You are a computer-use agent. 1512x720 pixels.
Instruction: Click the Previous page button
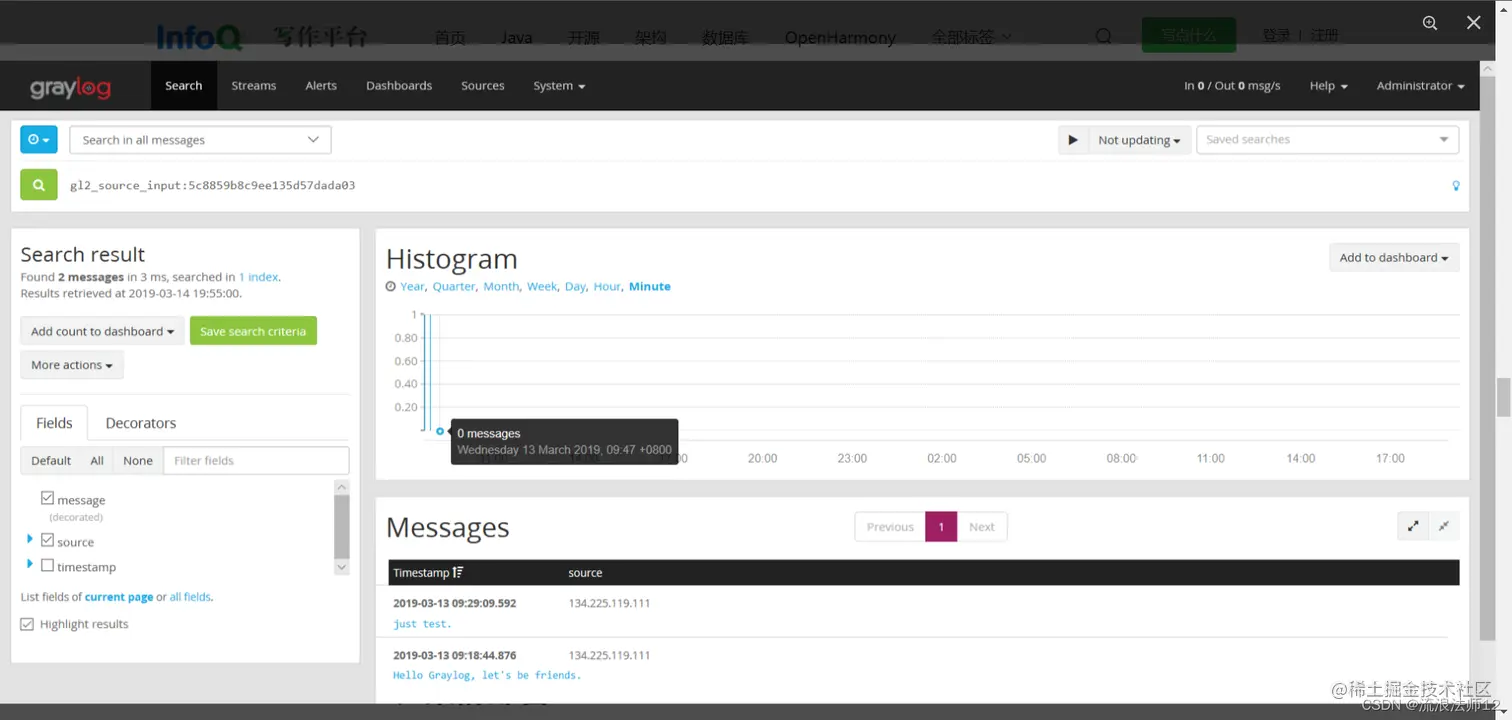pos(890,527)
